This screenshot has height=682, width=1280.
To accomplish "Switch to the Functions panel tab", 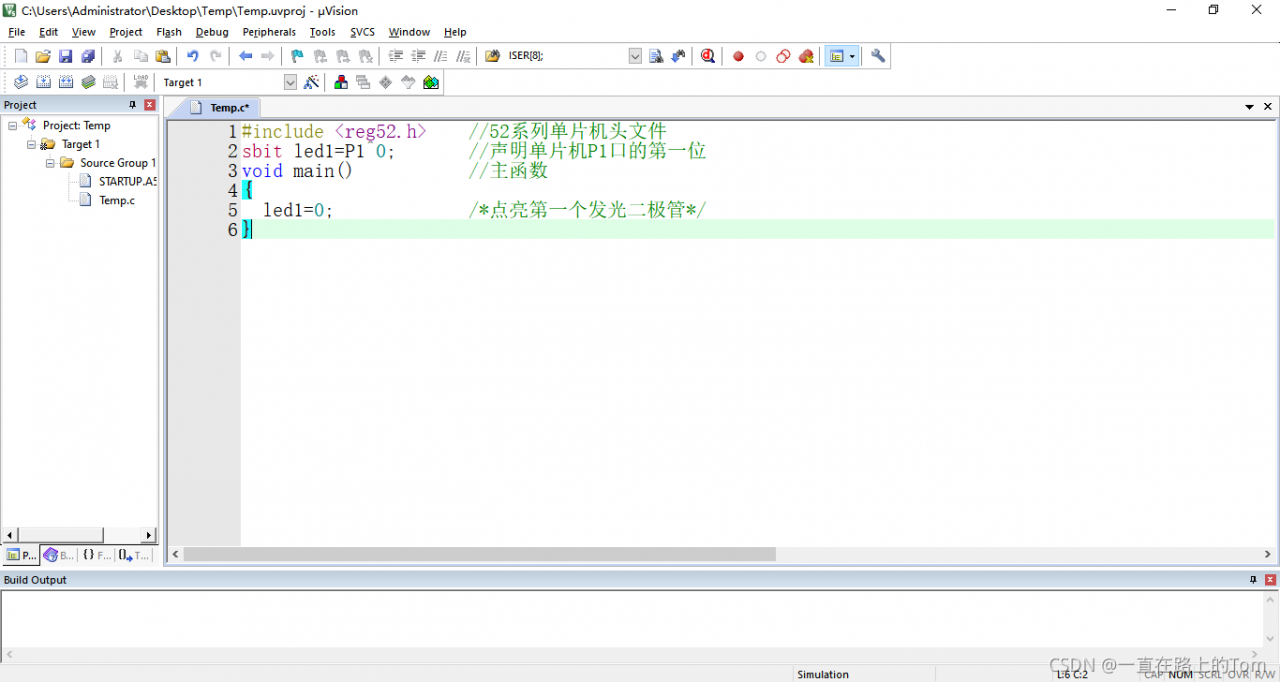I will tap(96, 554).
